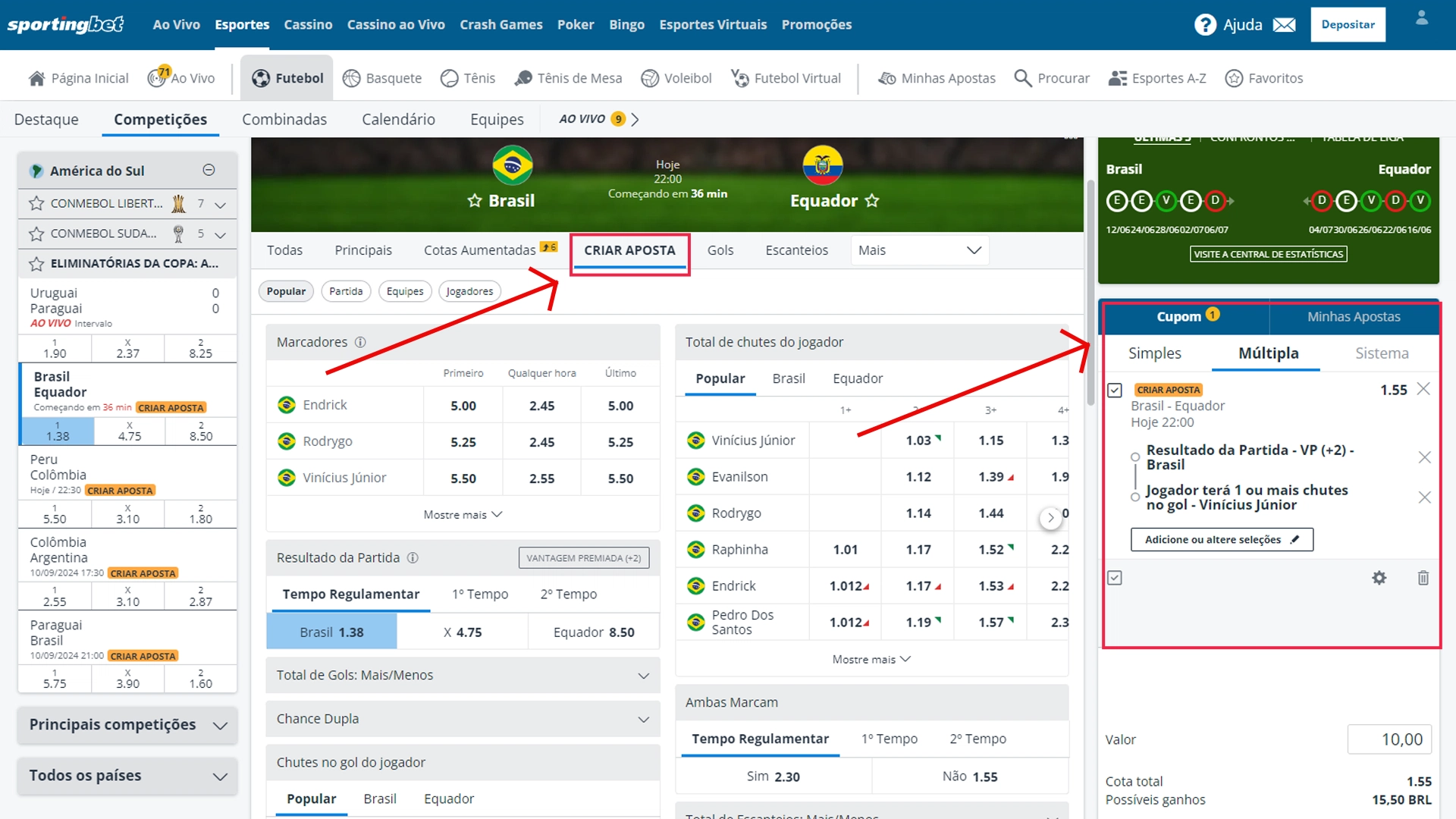Open the Mais markets dropdown
Screen dimensions: 1456x819
(920, 250)
